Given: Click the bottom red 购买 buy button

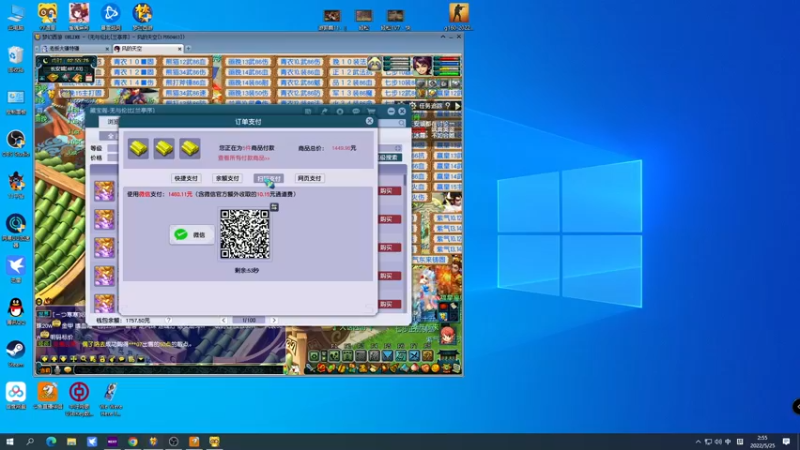Looking at the screenshot, I should click(x=390, y=304).
